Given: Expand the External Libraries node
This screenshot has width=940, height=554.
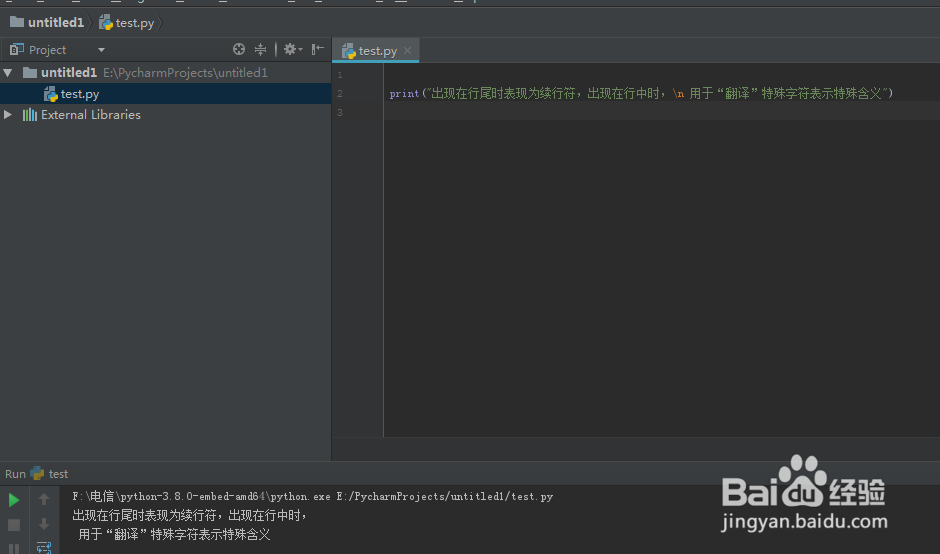Looking at the screenshot, I should 8,114.
